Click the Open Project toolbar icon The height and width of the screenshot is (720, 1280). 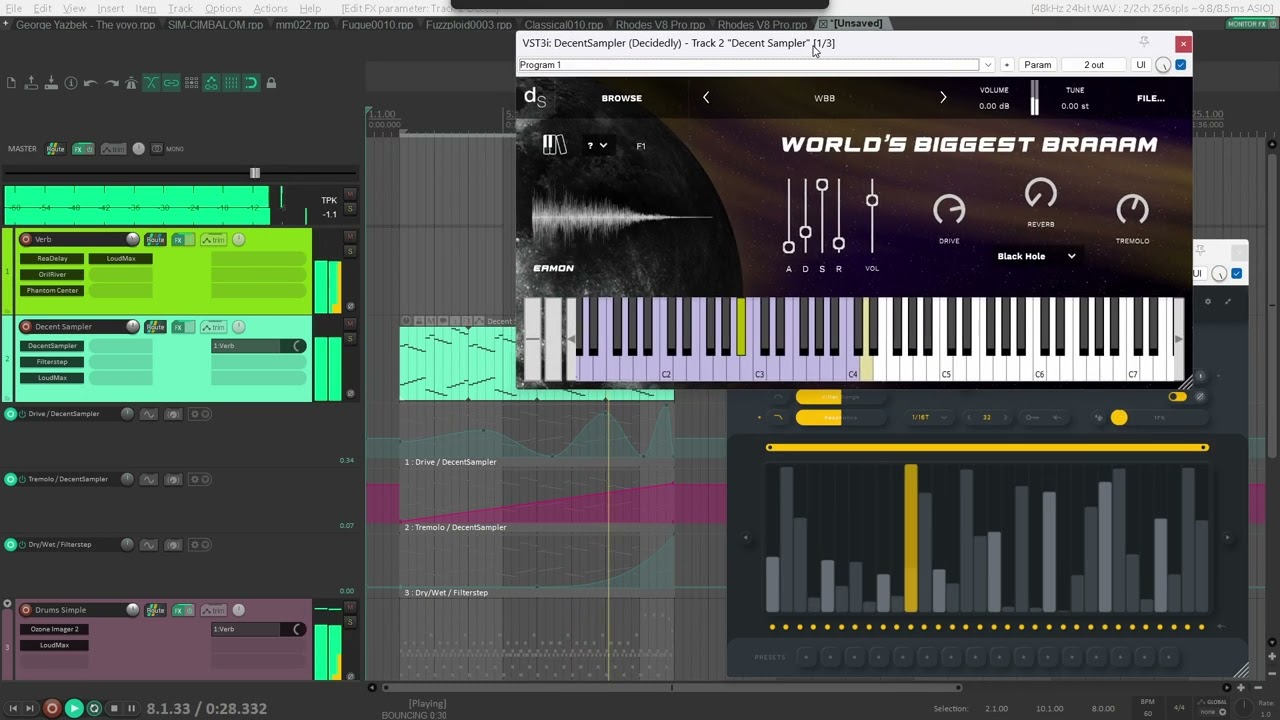point(31,83)
